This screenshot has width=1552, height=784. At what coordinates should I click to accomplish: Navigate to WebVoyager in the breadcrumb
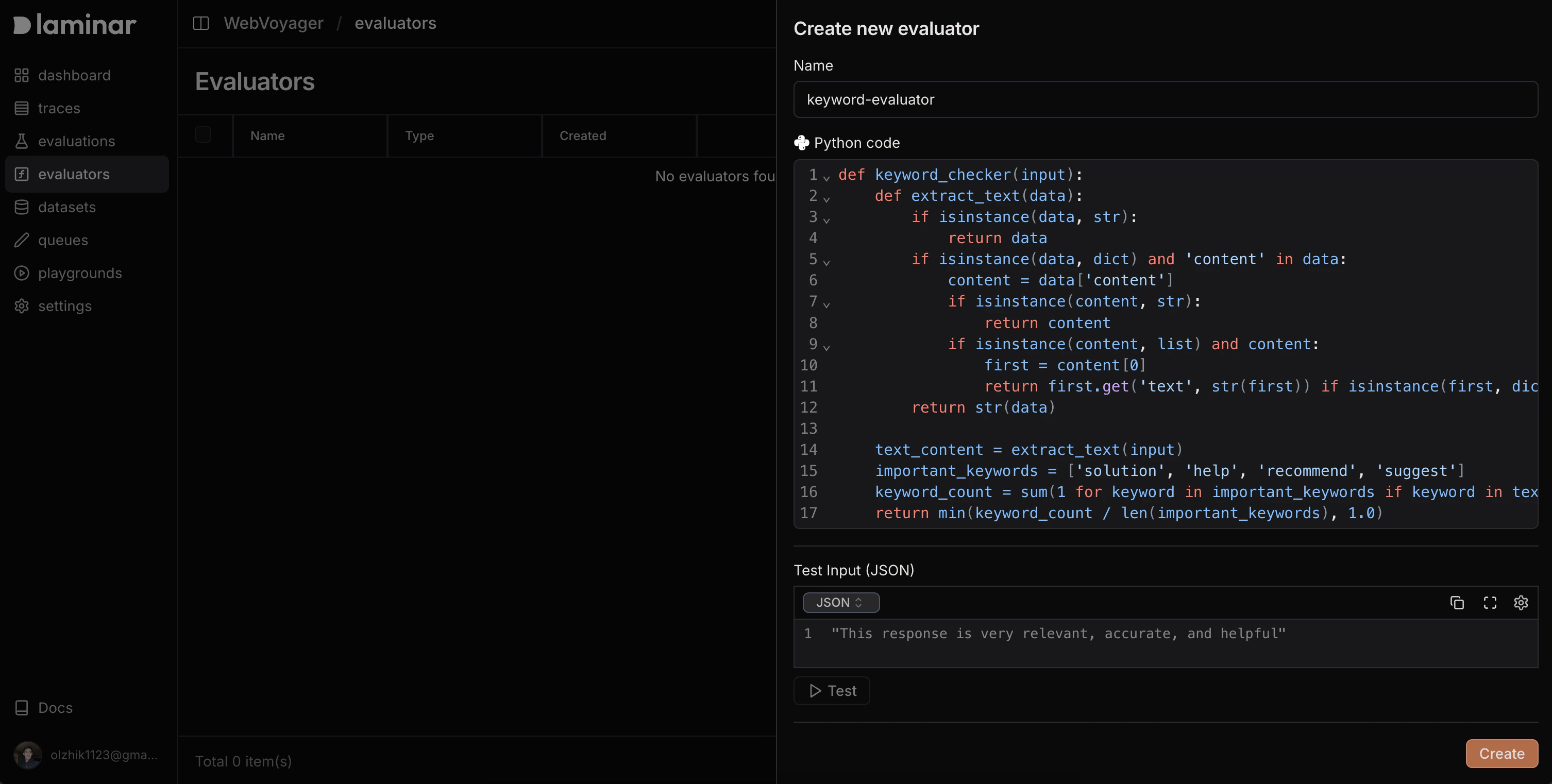pyautogui.click(x=274, y=23)
